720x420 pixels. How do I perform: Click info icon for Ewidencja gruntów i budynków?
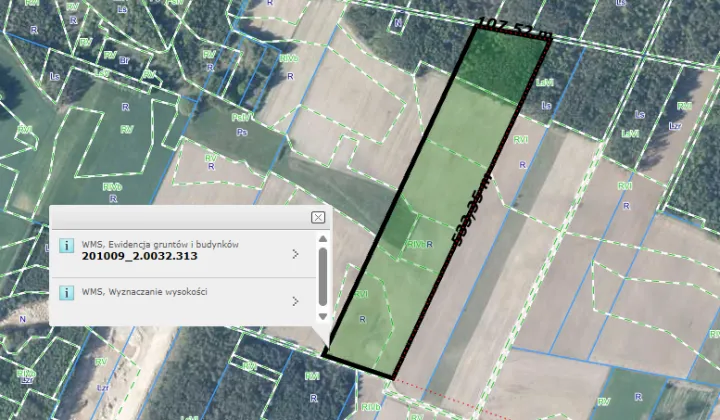click(67, 246)
